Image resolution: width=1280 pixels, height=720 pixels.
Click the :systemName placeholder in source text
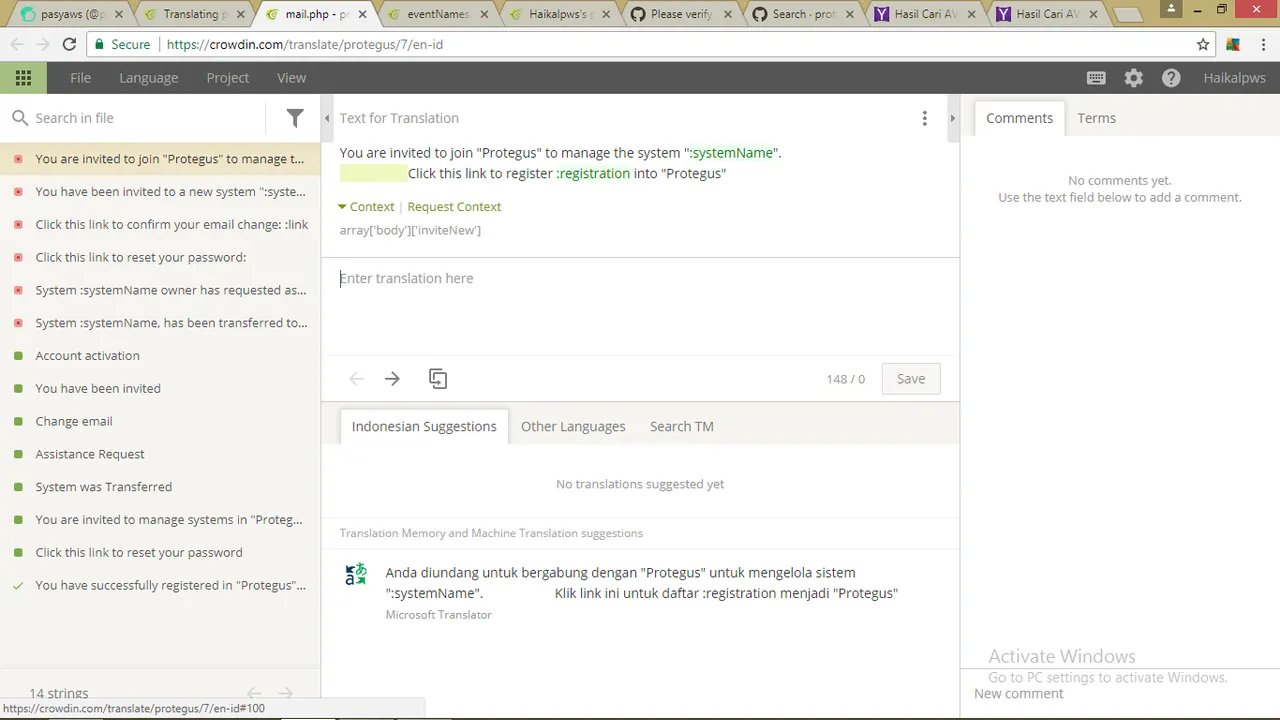(x=732, y=153)
